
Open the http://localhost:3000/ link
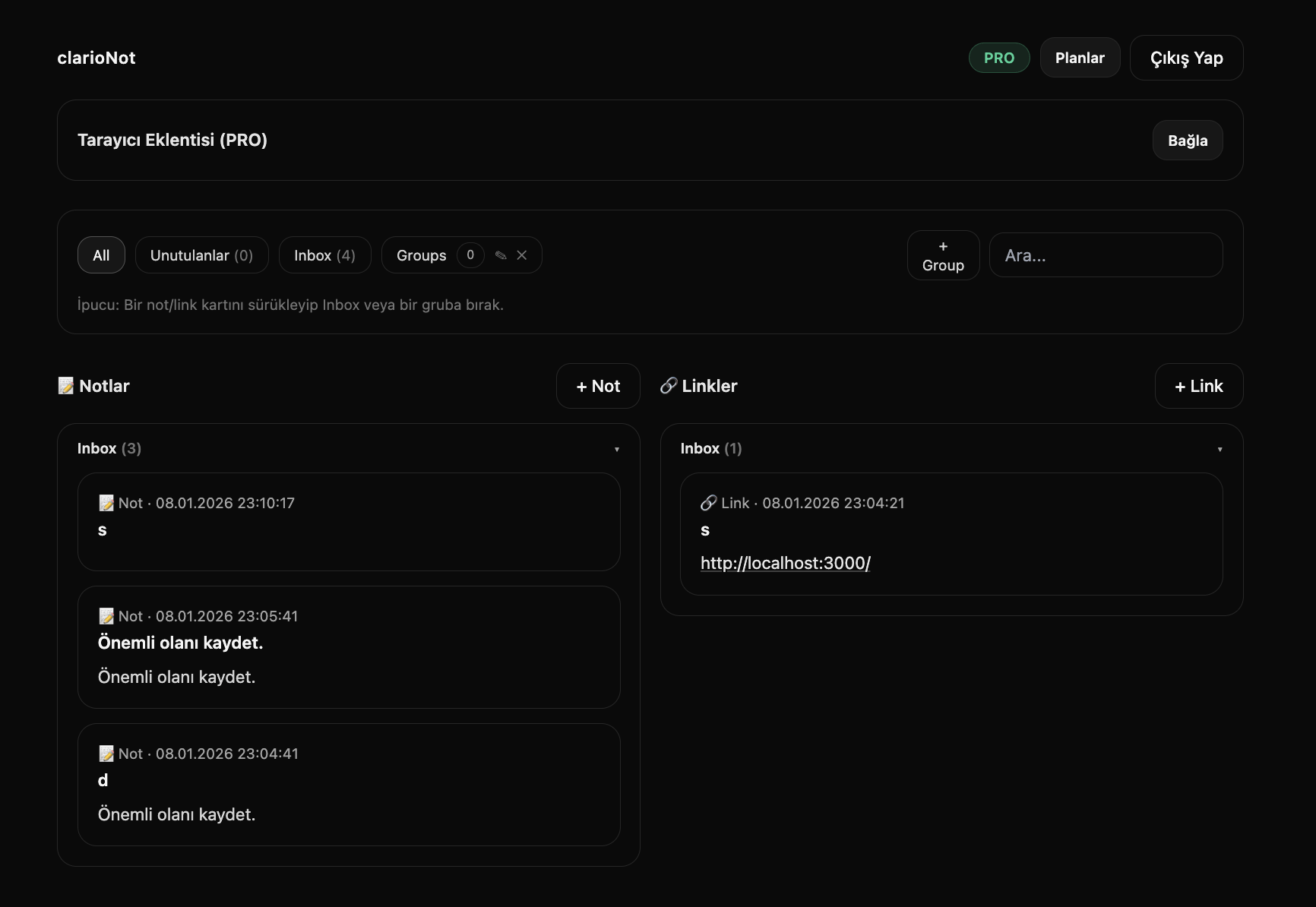(x=785, y=563)
